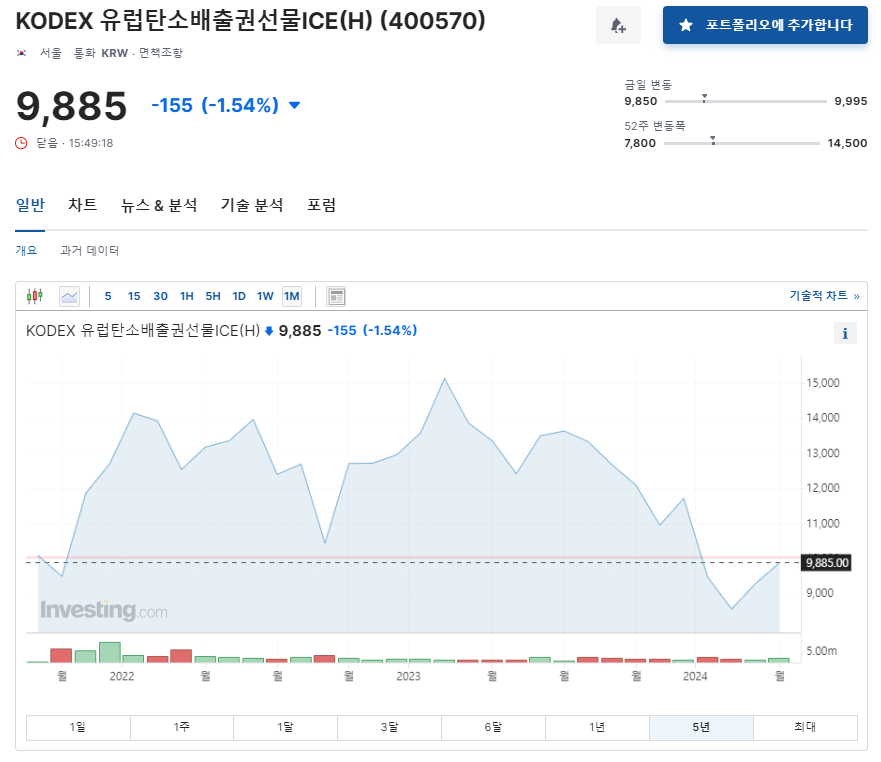This screenshot has height=762, width=881.
Task: Click the 9,885.00 price label on axis
Action: [826, 563]
